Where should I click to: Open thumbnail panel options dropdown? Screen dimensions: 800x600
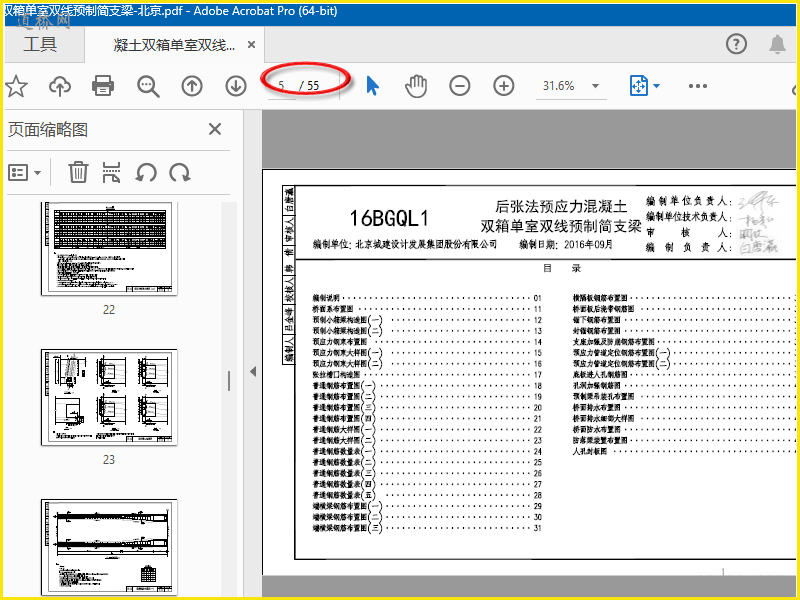pos(24,173)
